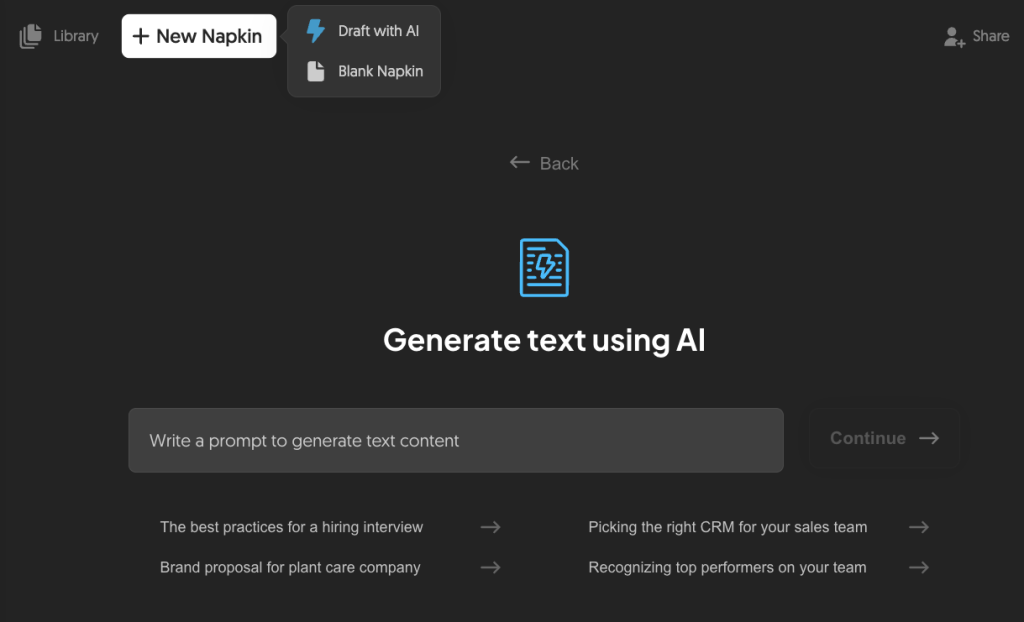Click the Library stacked pages icon
1024x622 pixels.
point(30,35)
